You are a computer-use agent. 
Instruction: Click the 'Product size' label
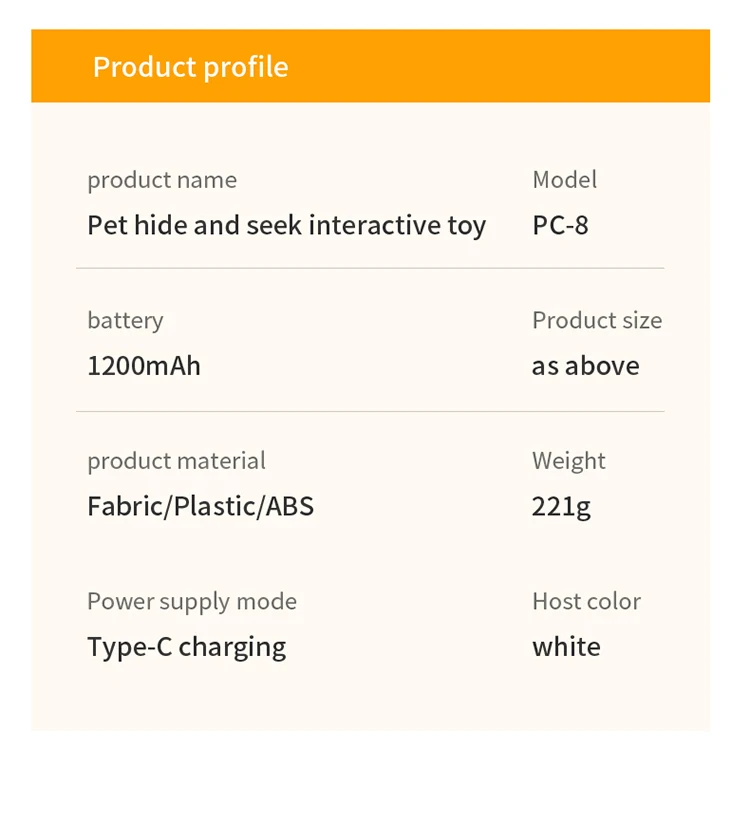[597, 320]
